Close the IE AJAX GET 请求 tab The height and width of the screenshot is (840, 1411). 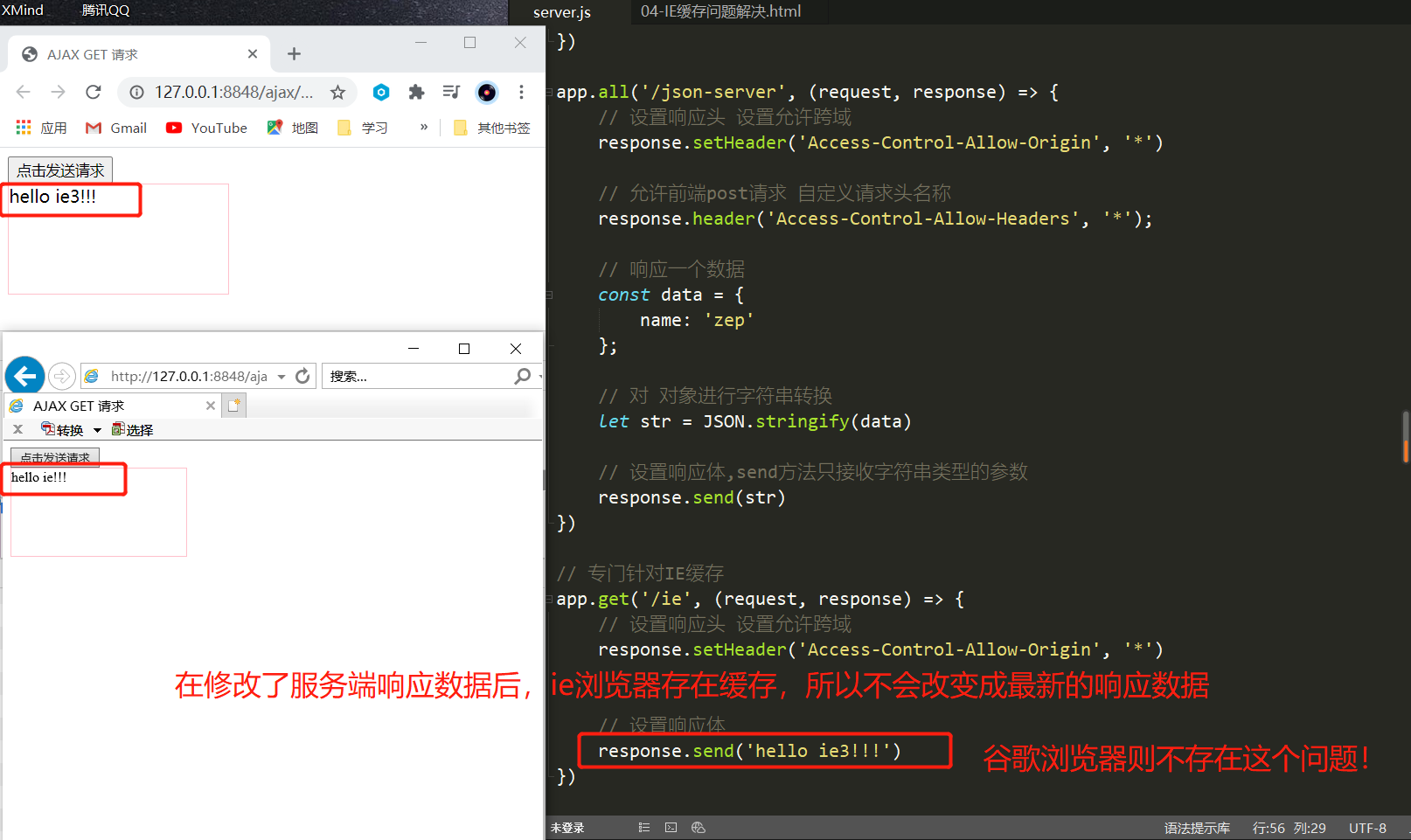(211, 406)
